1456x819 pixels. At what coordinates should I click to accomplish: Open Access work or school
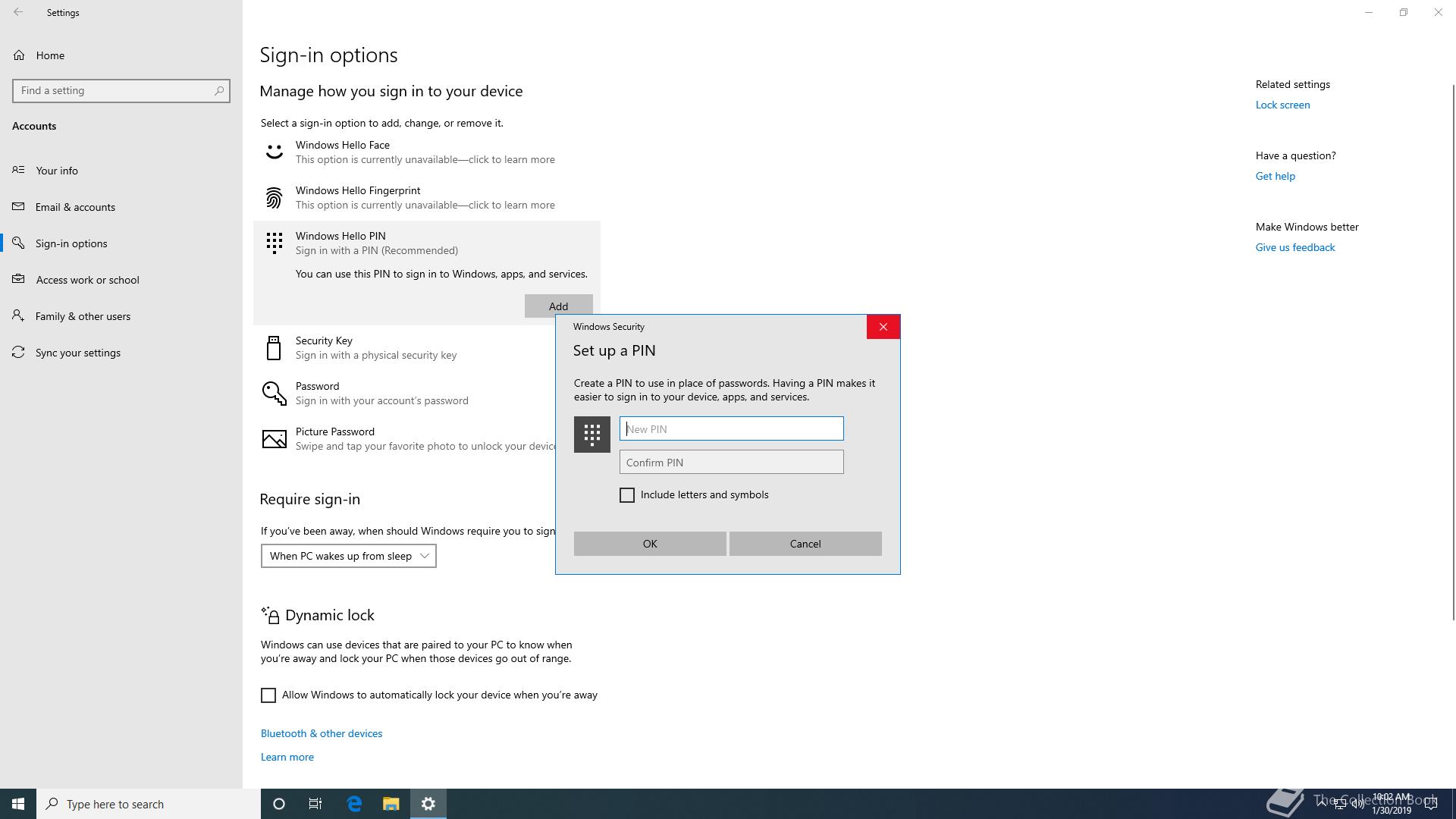[x=121, y=280]
